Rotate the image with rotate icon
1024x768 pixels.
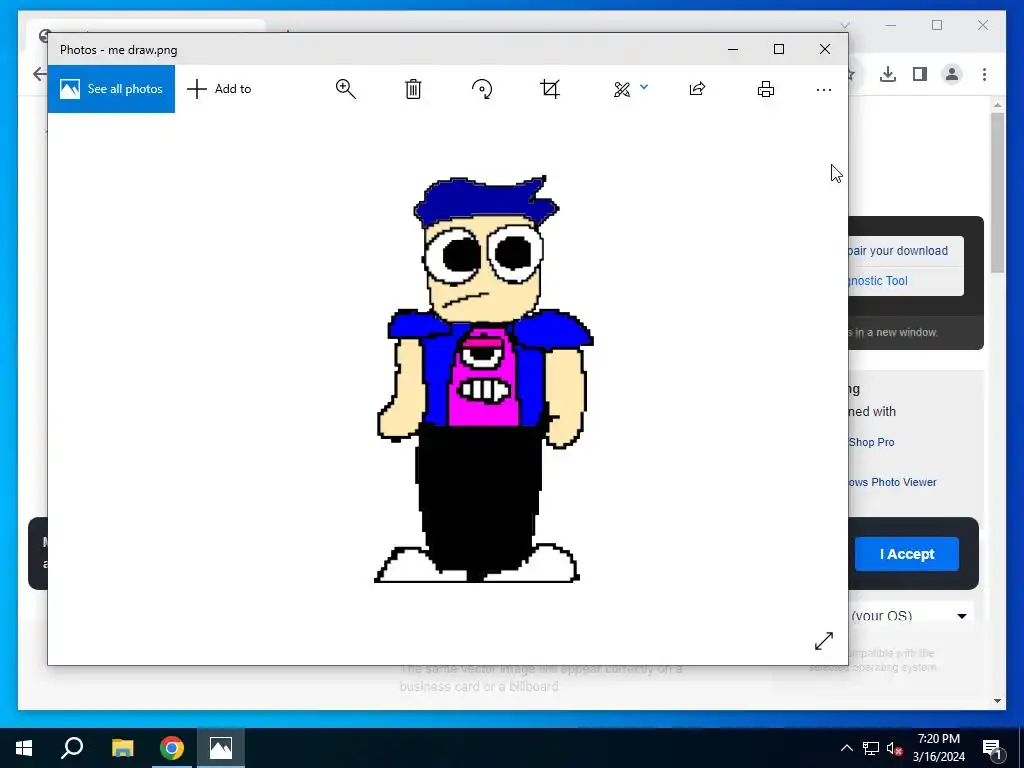coord(482,89)
